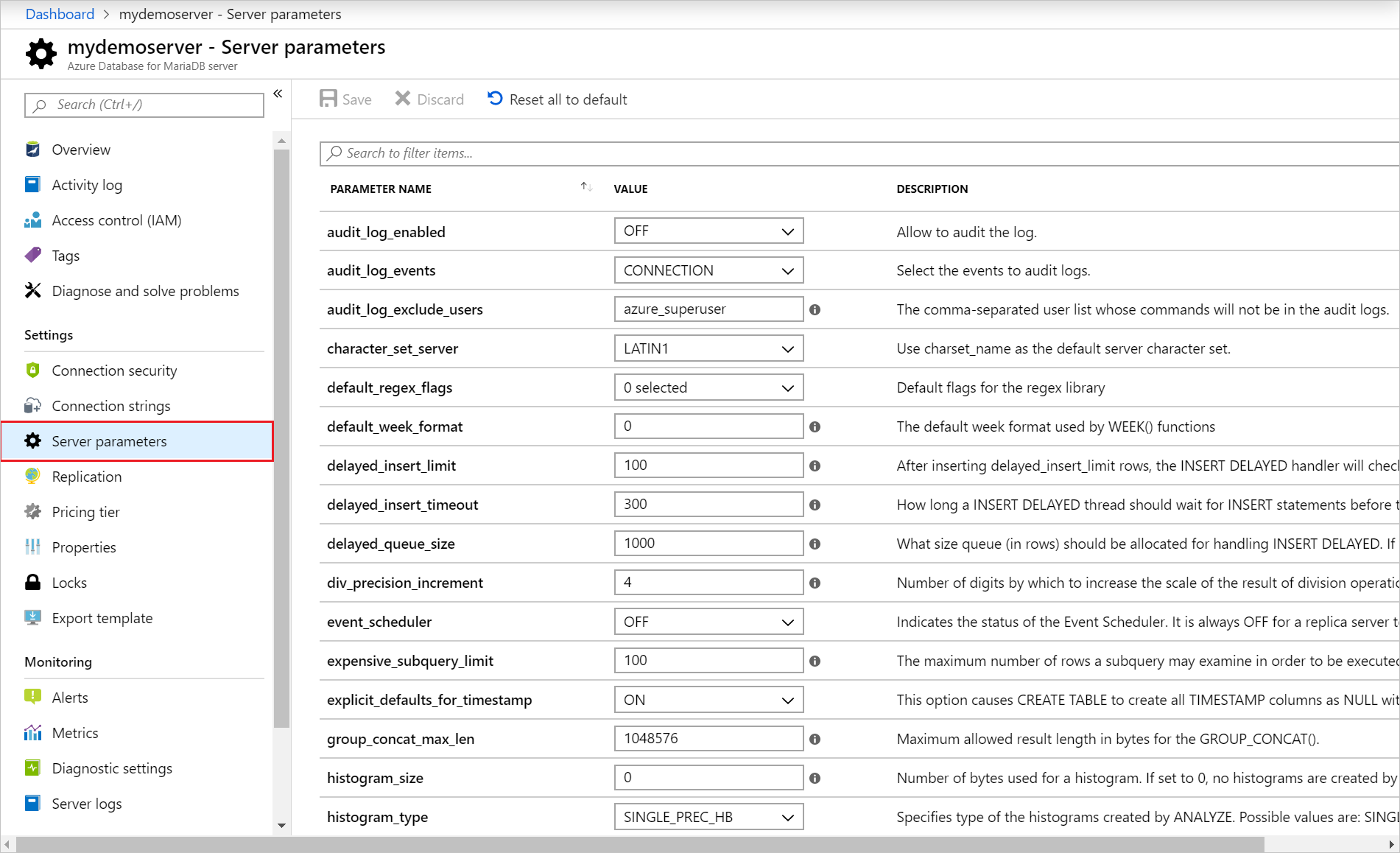Open explicit_defaults_for_timestamp dropdown
The width and height of the screenshot is (1400, 853).
tap(708, 700)
